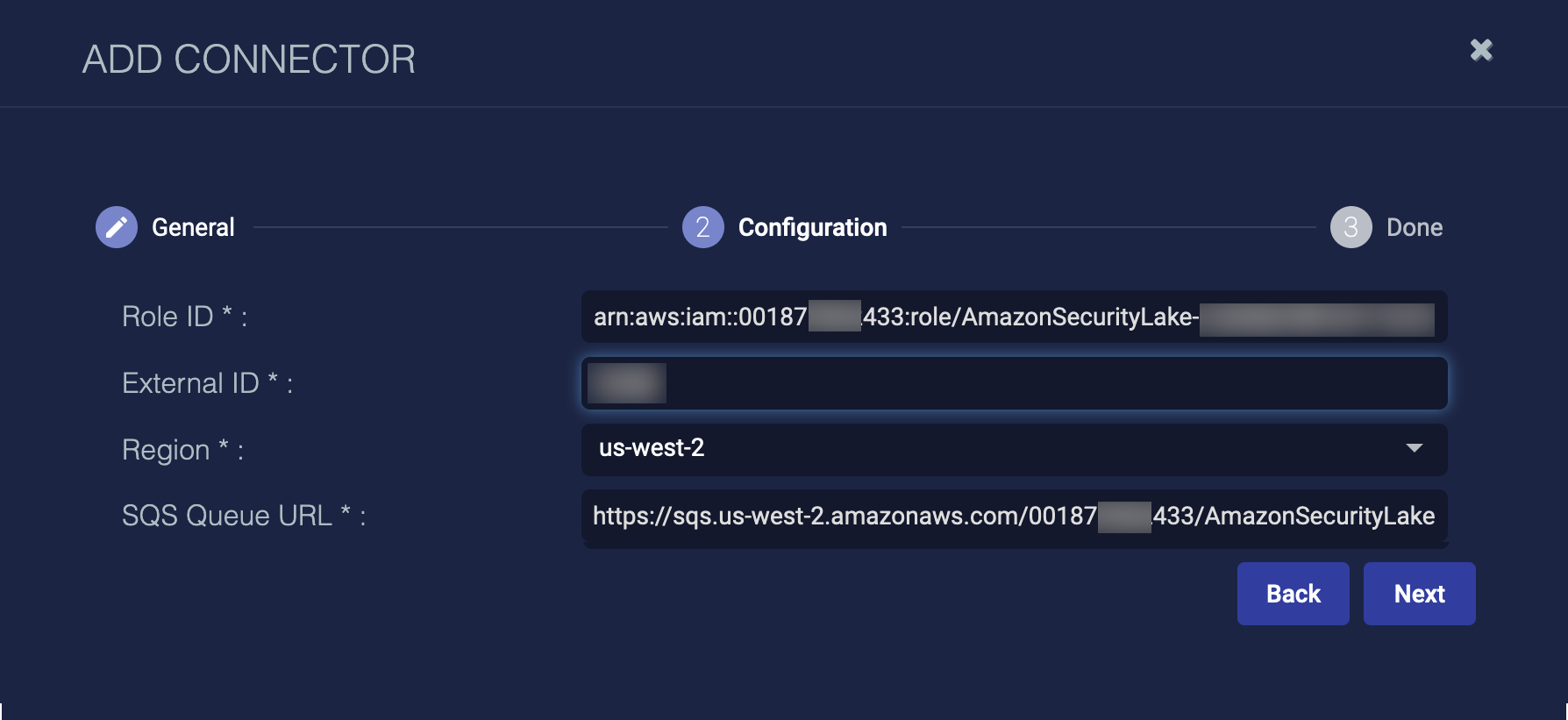Go to the General step label

click(x=193, y=227)
